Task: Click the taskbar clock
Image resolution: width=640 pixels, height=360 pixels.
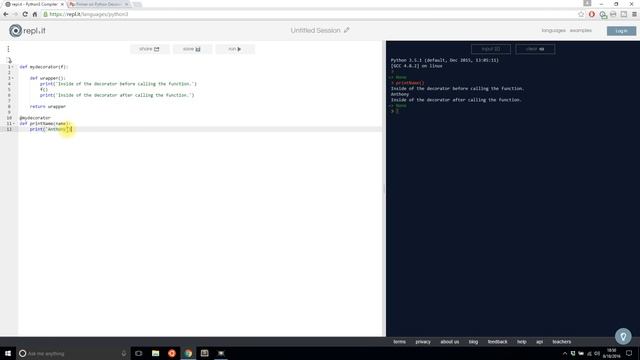Action: (611, 353)
